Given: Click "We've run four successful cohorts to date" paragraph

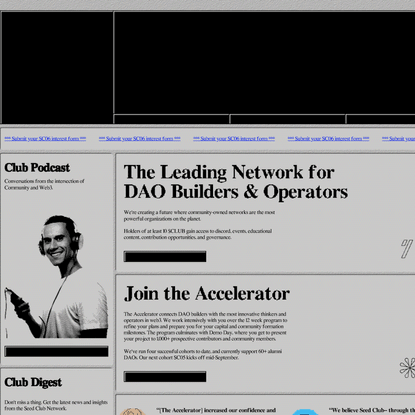Looking at the screenshot, I should tap(203, 354).
